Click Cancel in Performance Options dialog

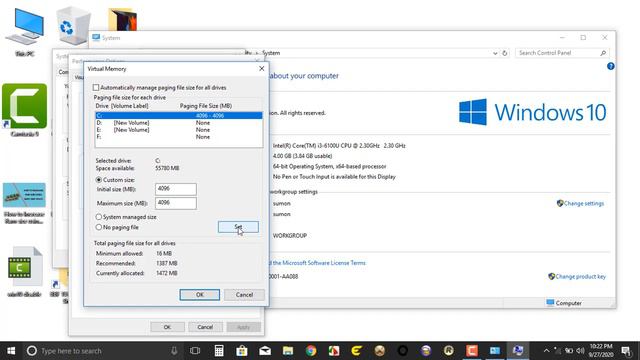coord(205,327)
